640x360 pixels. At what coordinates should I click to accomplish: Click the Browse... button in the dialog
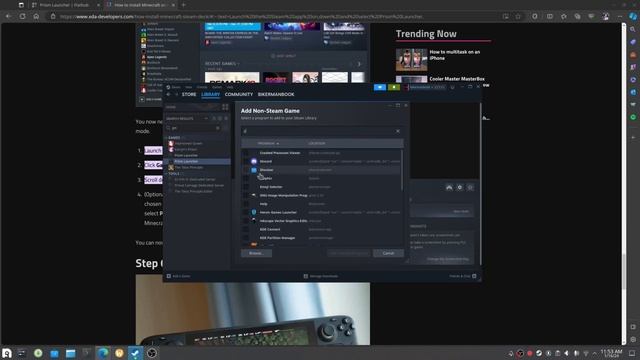[x=256, y=253]
